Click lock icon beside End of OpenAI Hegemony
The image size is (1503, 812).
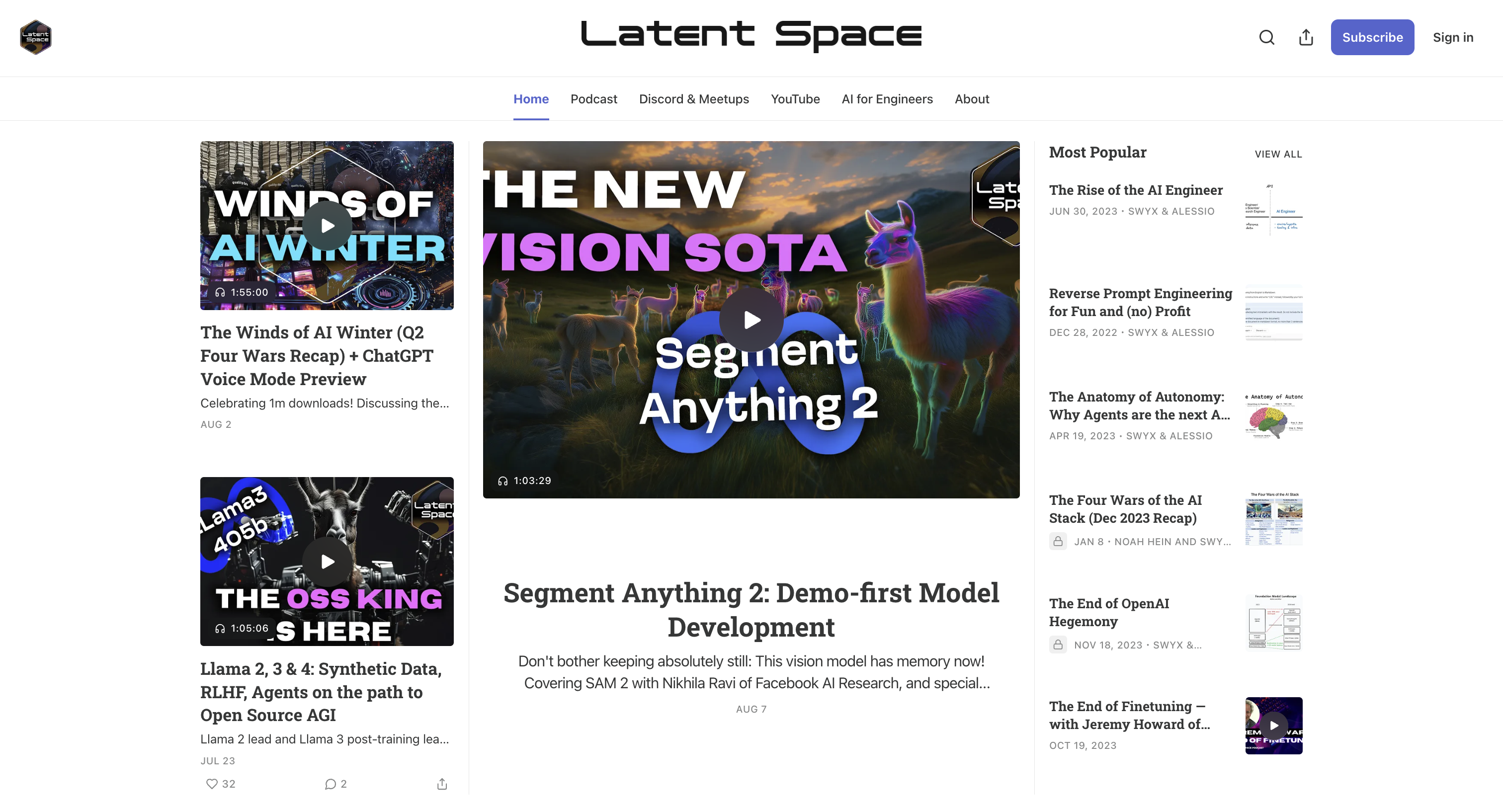[1058, 645]
